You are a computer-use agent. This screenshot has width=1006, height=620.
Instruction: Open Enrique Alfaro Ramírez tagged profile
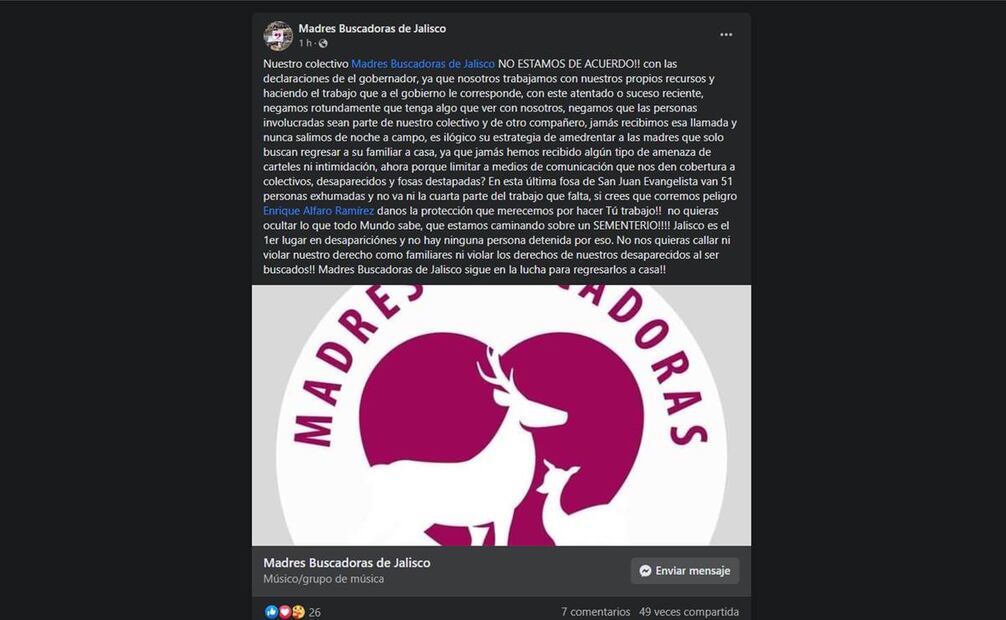tap(318, 211)
